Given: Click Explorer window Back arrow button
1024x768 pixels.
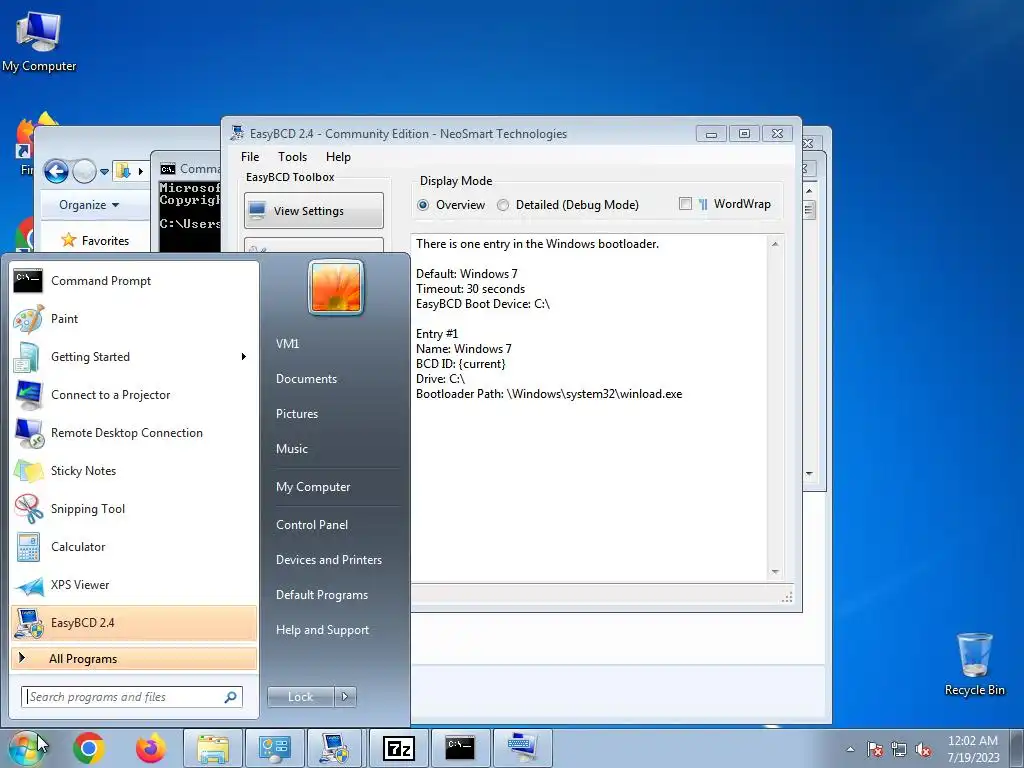Looking at the screenshot, I should 57,171.
